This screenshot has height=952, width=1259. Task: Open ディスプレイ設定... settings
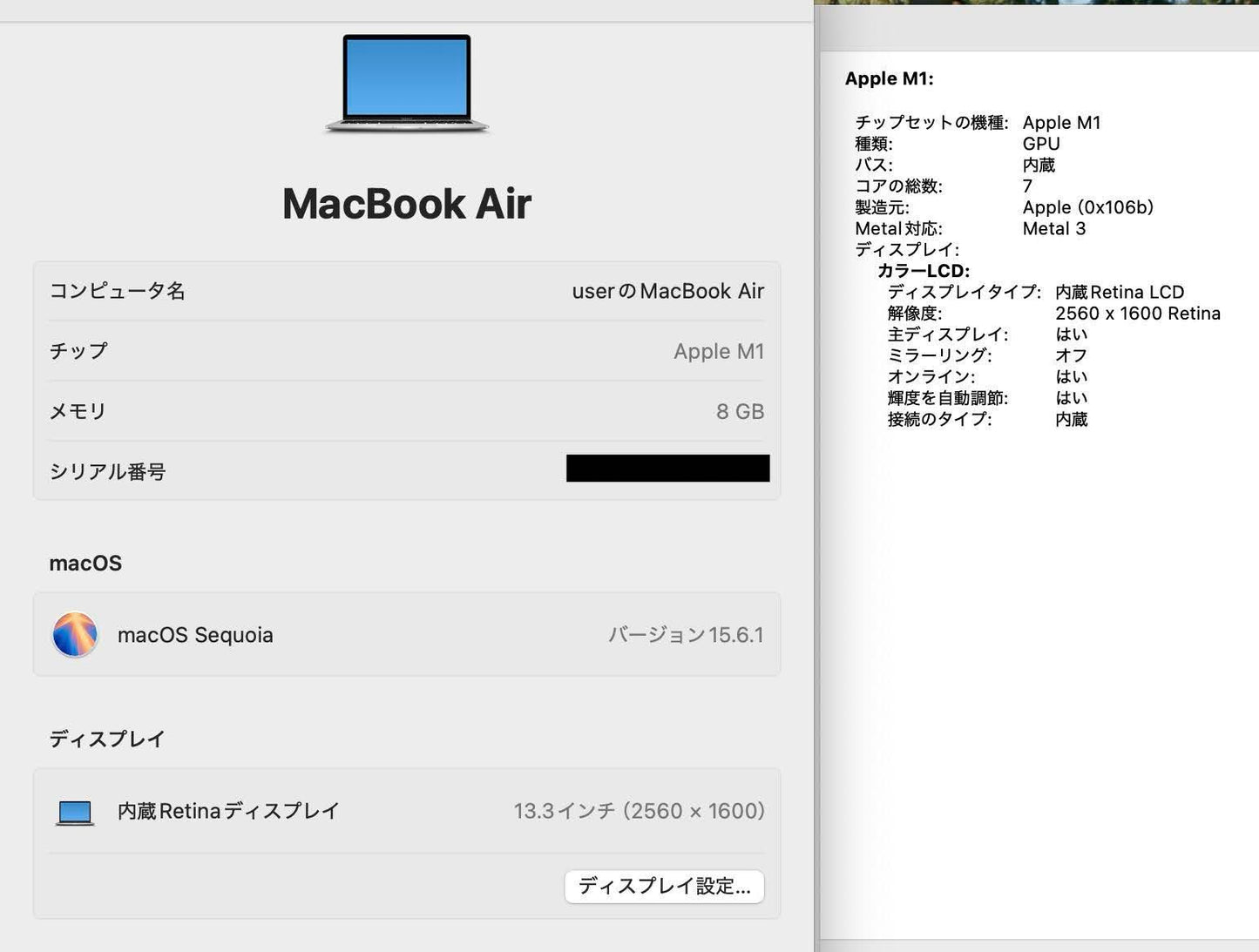[664, 887]
